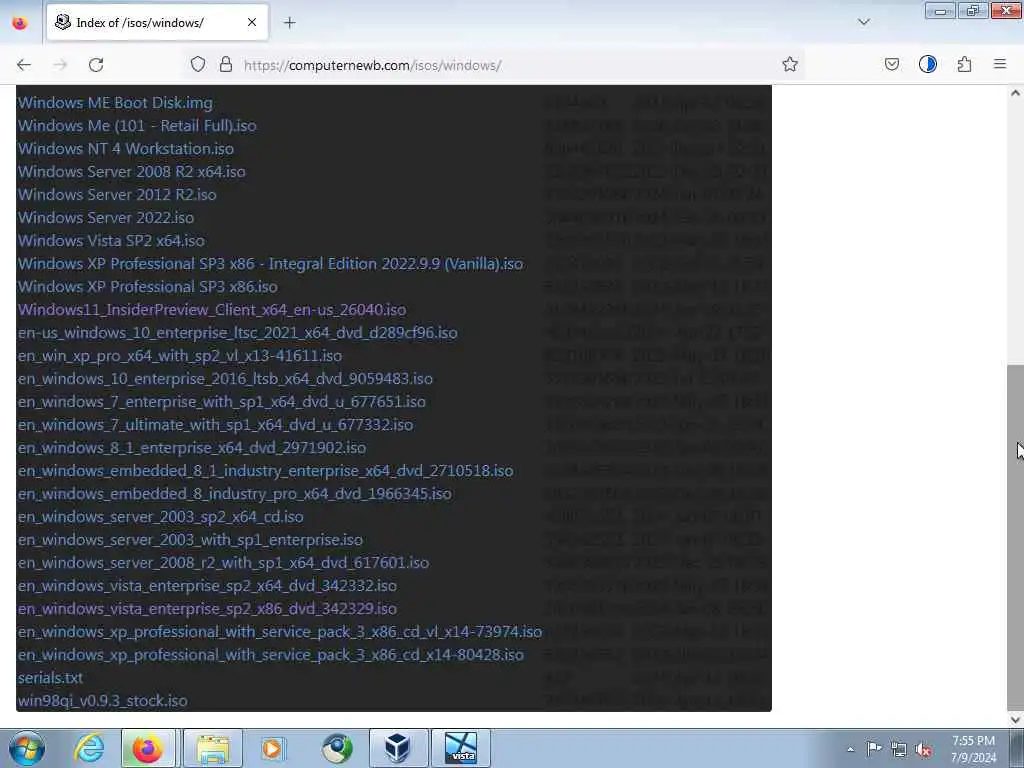Click the address bar URL field
The width and height of the screenshot is (1024, 768).
point(493,65)
